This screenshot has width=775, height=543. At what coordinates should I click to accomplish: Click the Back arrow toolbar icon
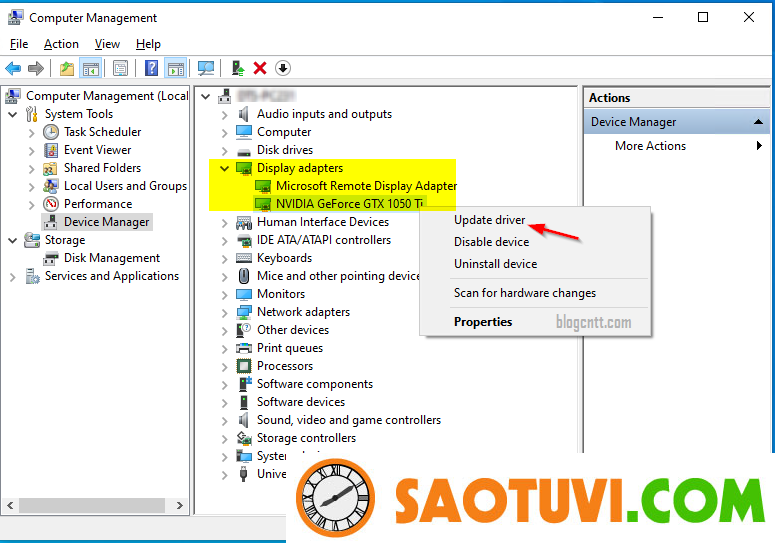13,68
